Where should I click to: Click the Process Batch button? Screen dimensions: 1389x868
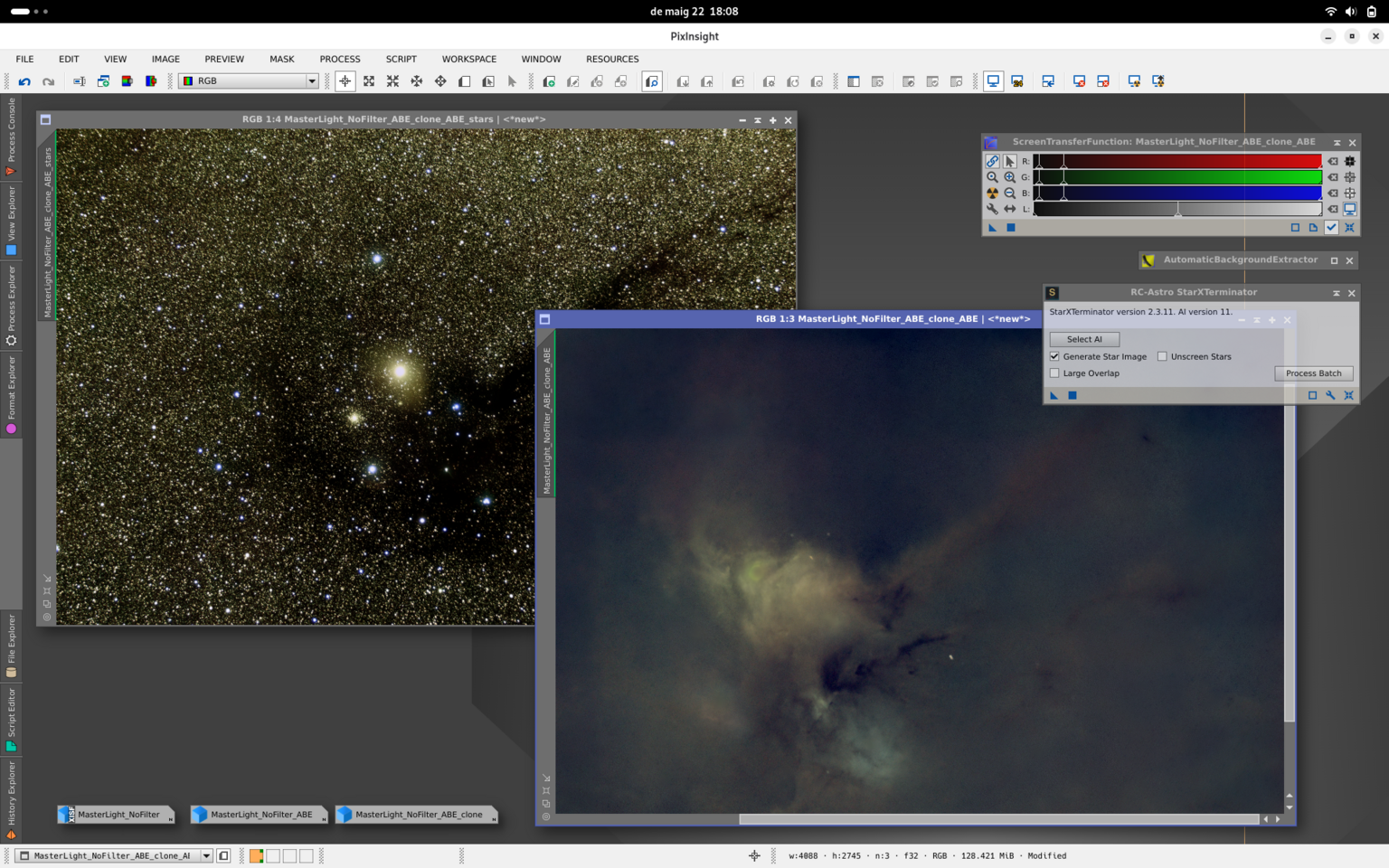(1314, 373)
